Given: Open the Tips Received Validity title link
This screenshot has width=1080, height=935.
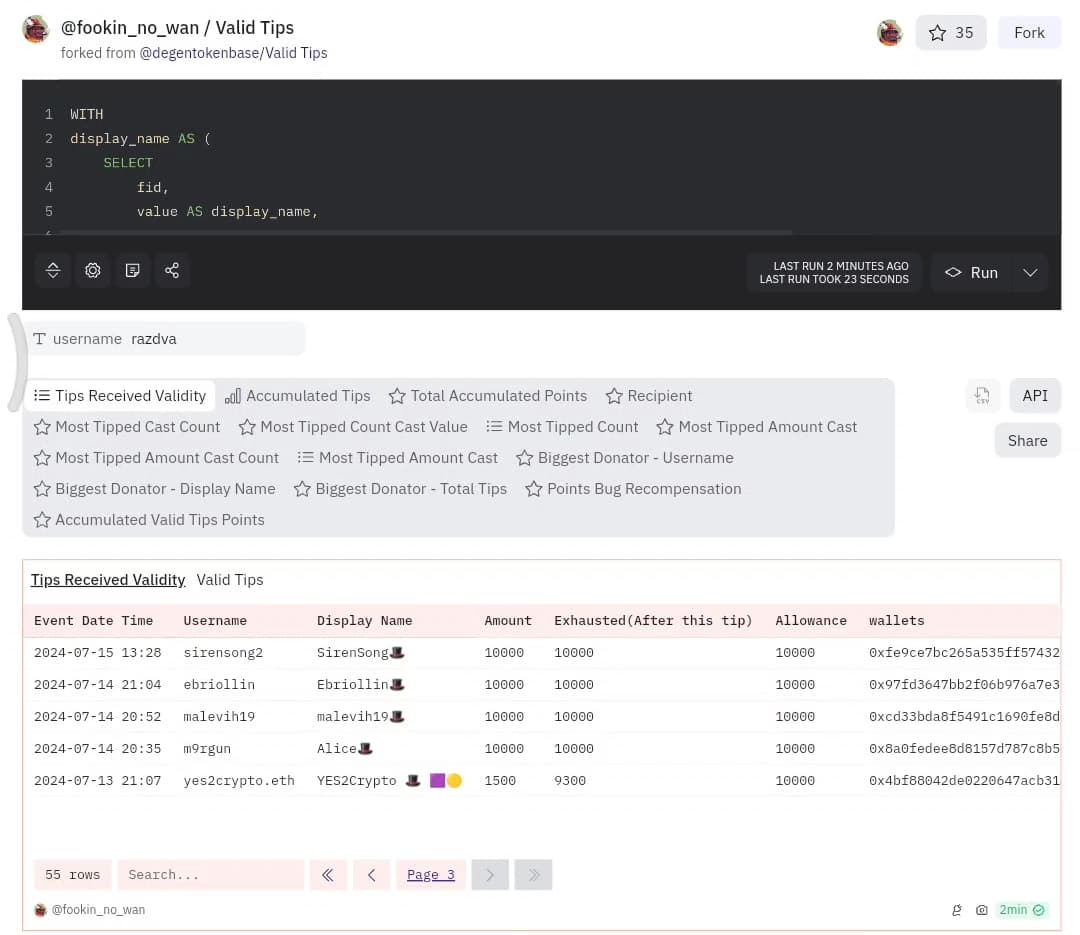Looking at the screenshot, I should pyautogui.click(x=108, y=580).
